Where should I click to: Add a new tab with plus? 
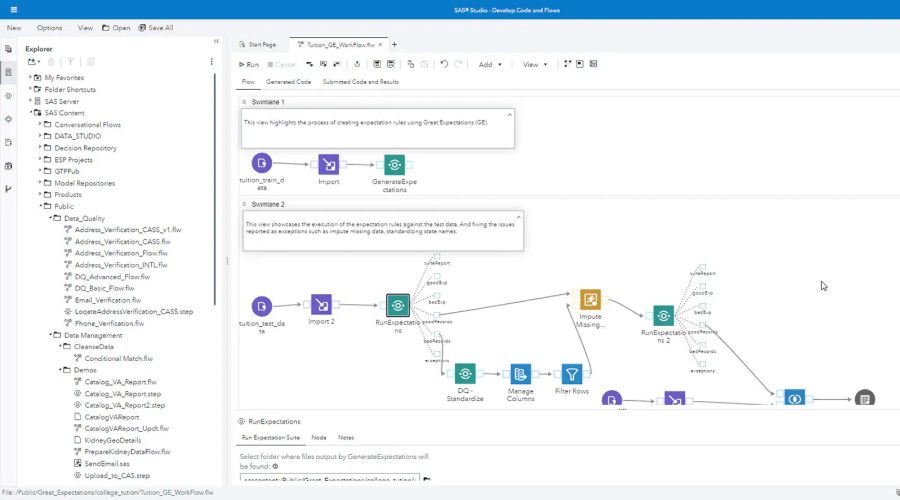(394, 44)
